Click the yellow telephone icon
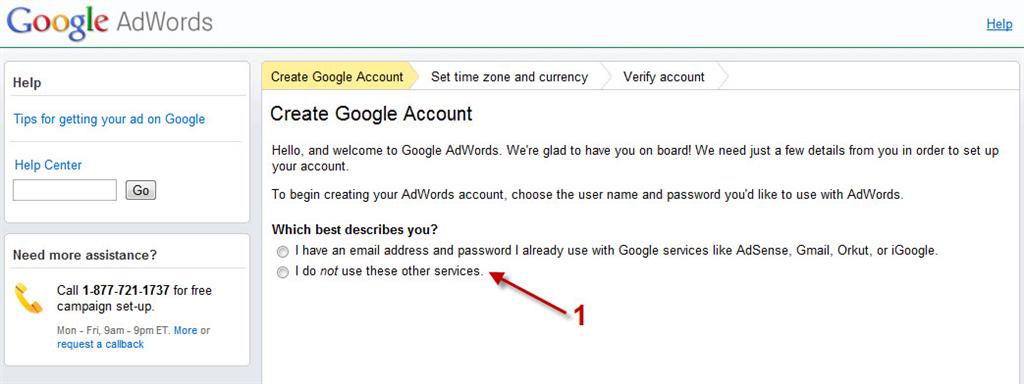This screenshot has width=1024, height=384. pyautogui.click(x=28, y=299)
